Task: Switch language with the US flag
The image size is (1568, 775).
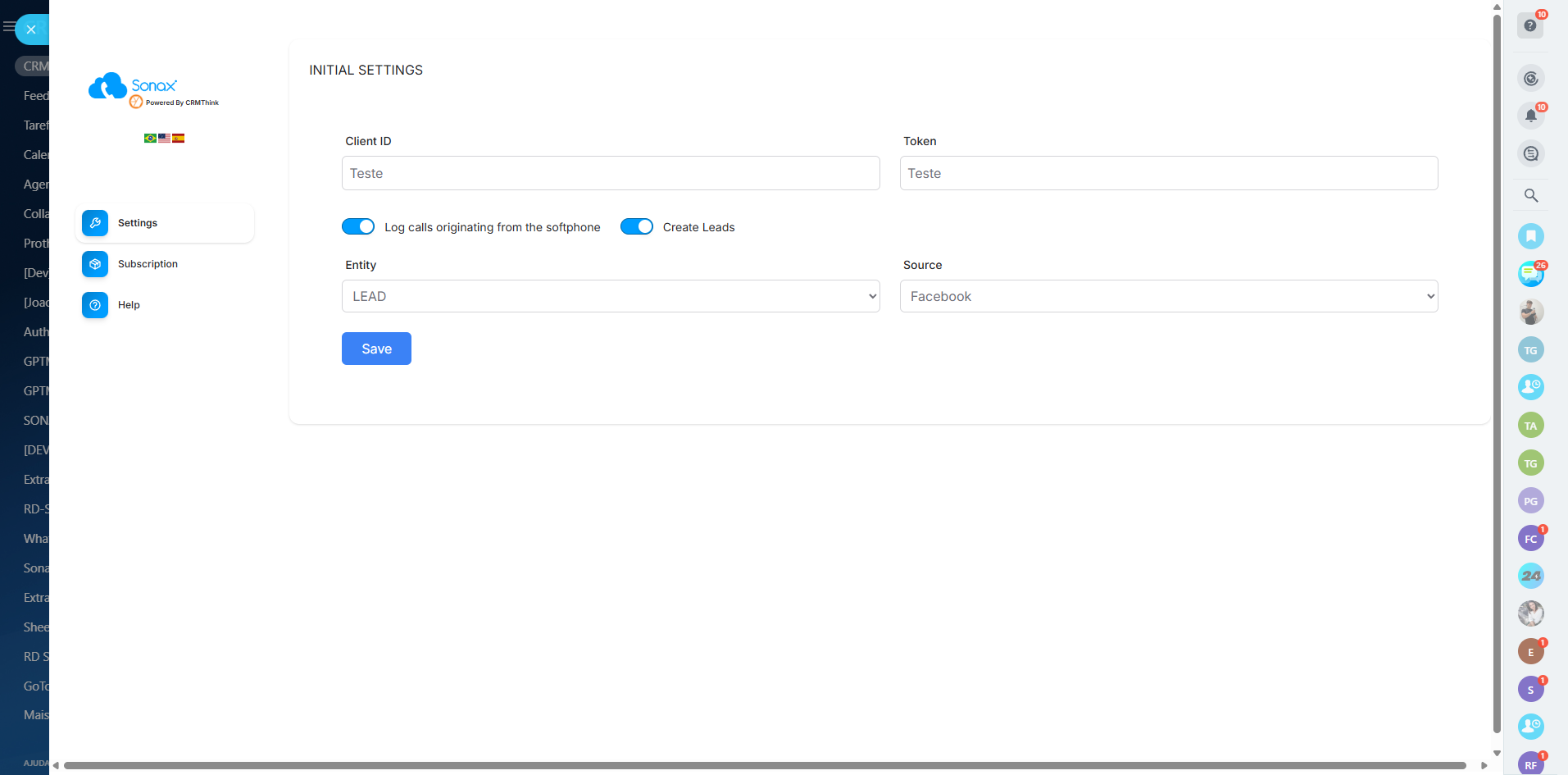Action: tap(164, 139)
